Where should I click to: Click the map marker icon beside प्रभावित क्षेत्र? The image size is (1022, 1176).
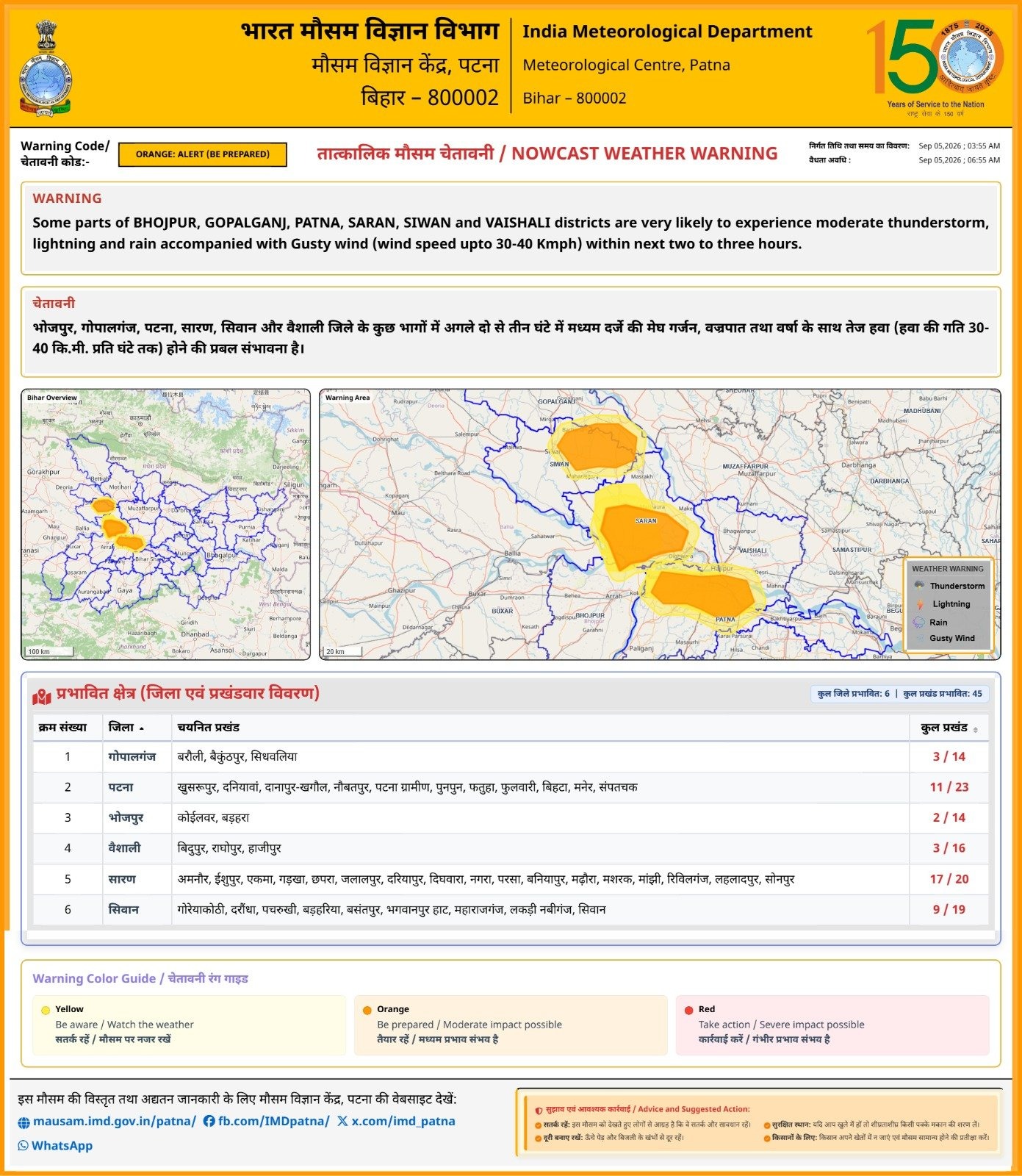pos(42,695)
